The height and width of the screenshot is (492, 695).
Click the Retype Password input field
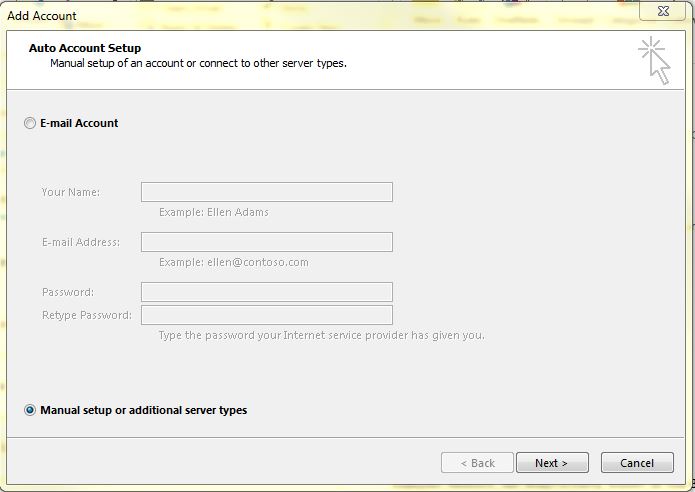[267, 315]
